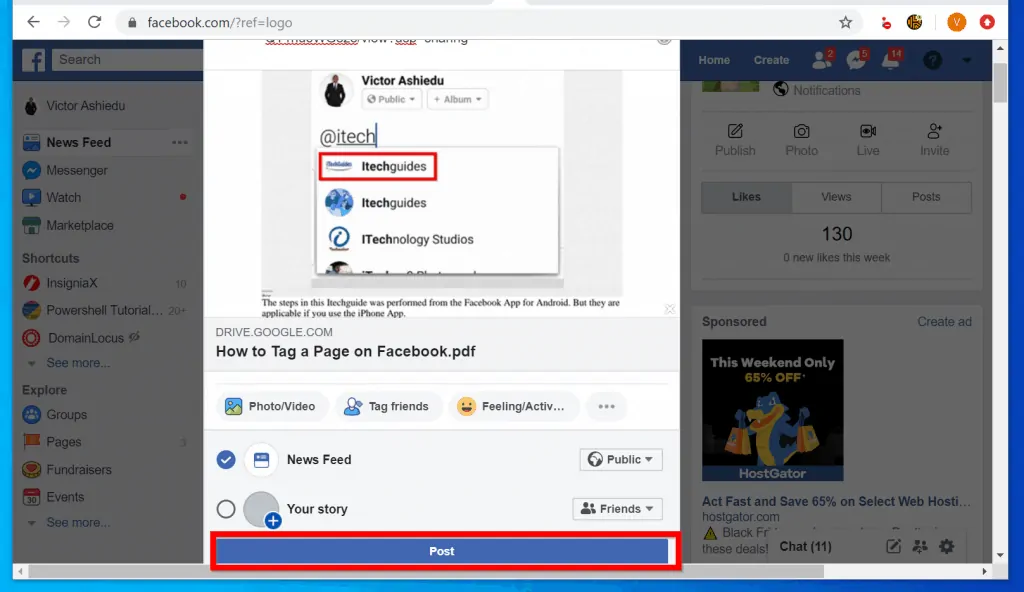Screen dimensions: 1024x592
Task: Click the Create ad link
Action: 944,322
